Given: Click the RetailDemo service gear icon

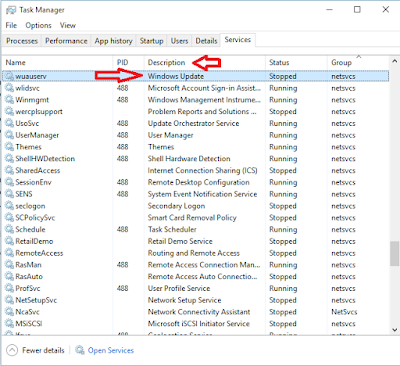Looking at the screenshot, I should (x=10, y=241).
